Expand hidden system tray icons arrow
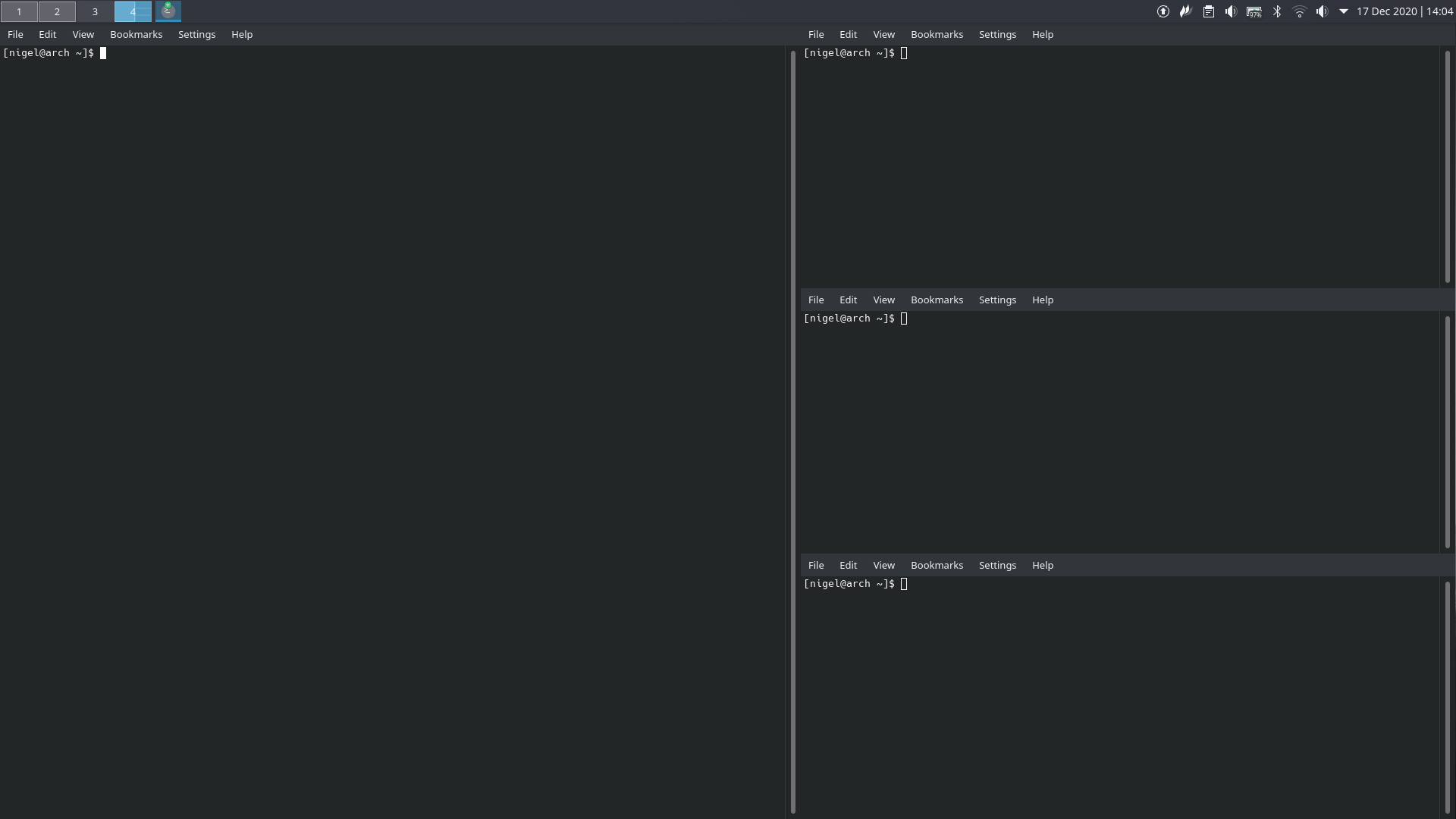 pos(1343,11)
